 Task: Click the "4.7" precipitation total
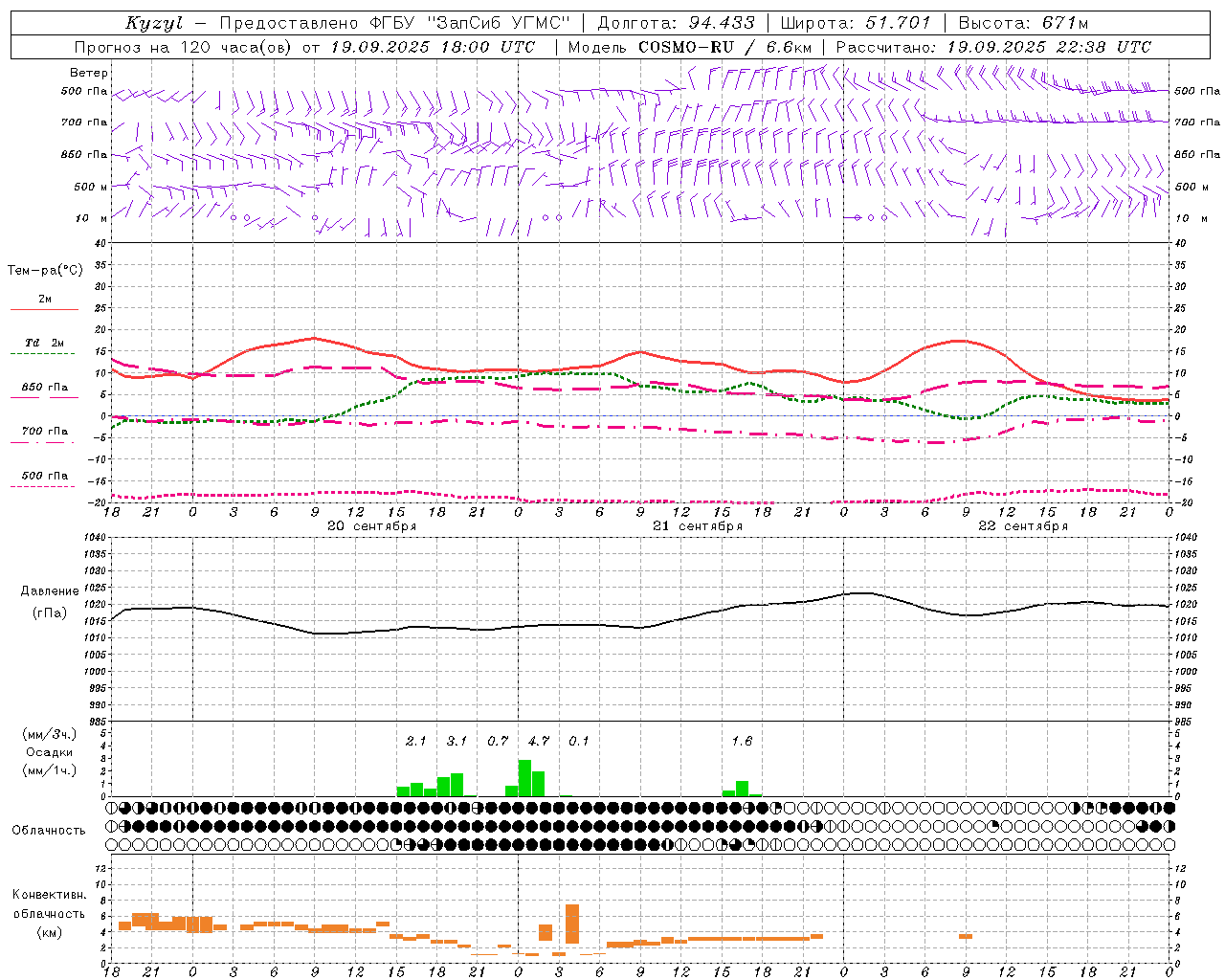539,741
